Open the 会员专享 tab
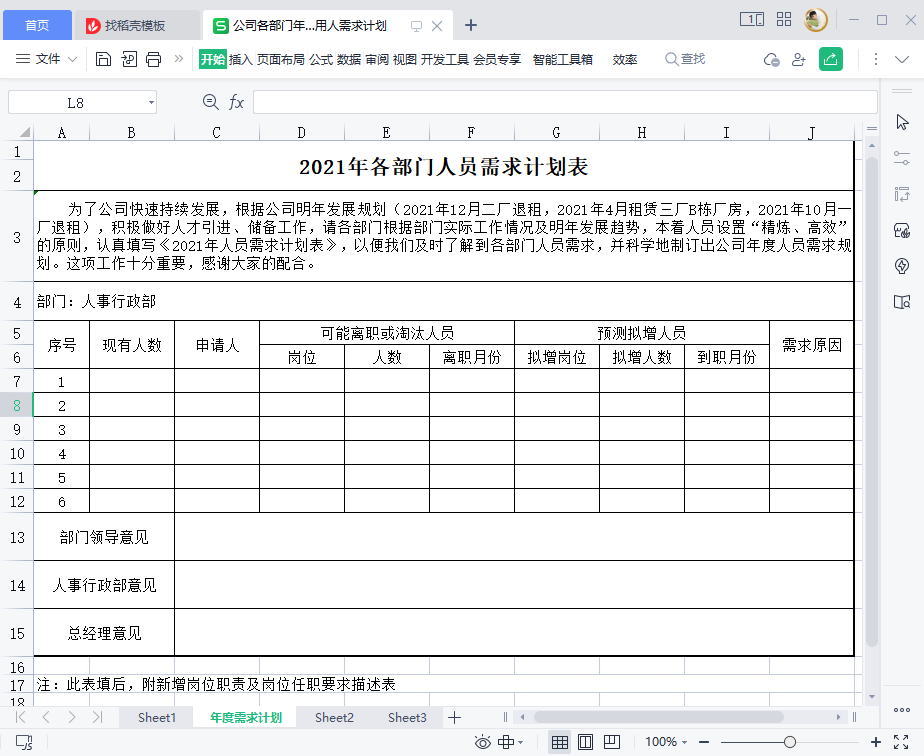Screen dimensions: 924x756 pos(497,59)
